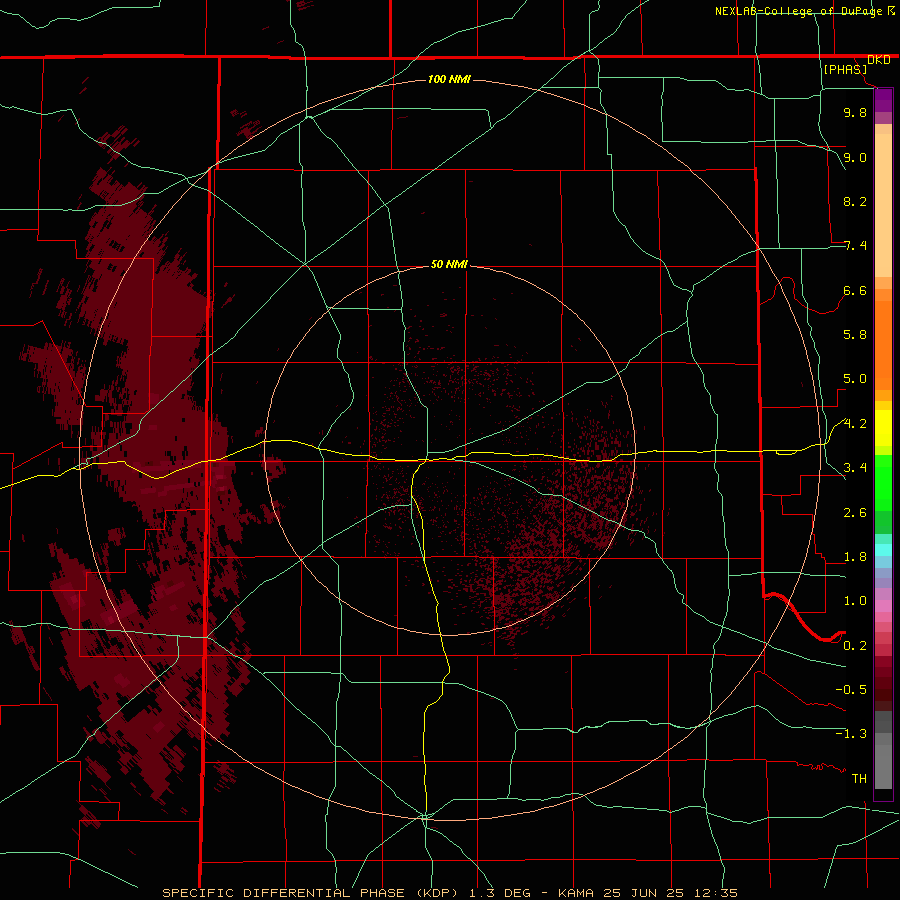Click the 1.0 legend value
The image size is (900, 900).
[855, 601]
